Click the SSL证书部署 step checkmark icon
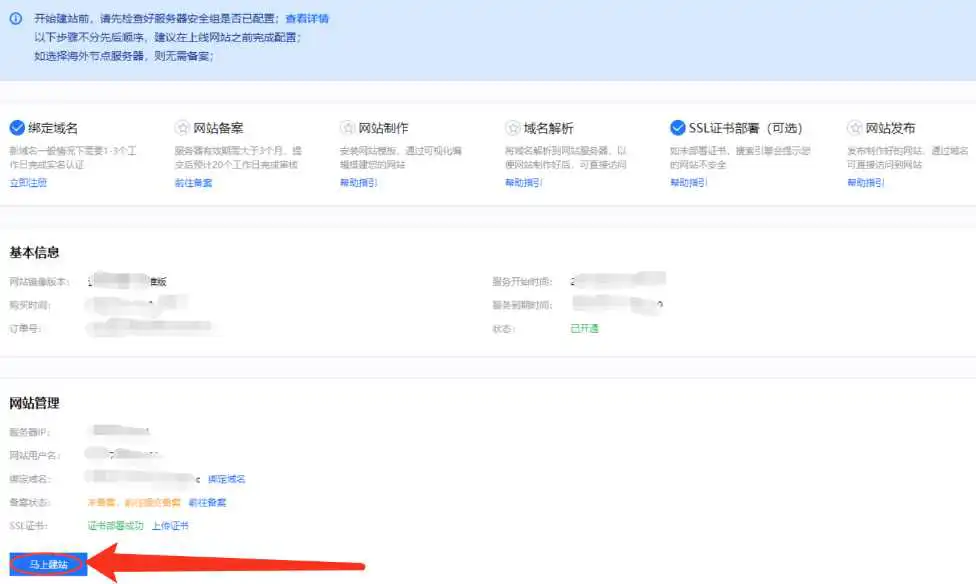 pos(677,128)
